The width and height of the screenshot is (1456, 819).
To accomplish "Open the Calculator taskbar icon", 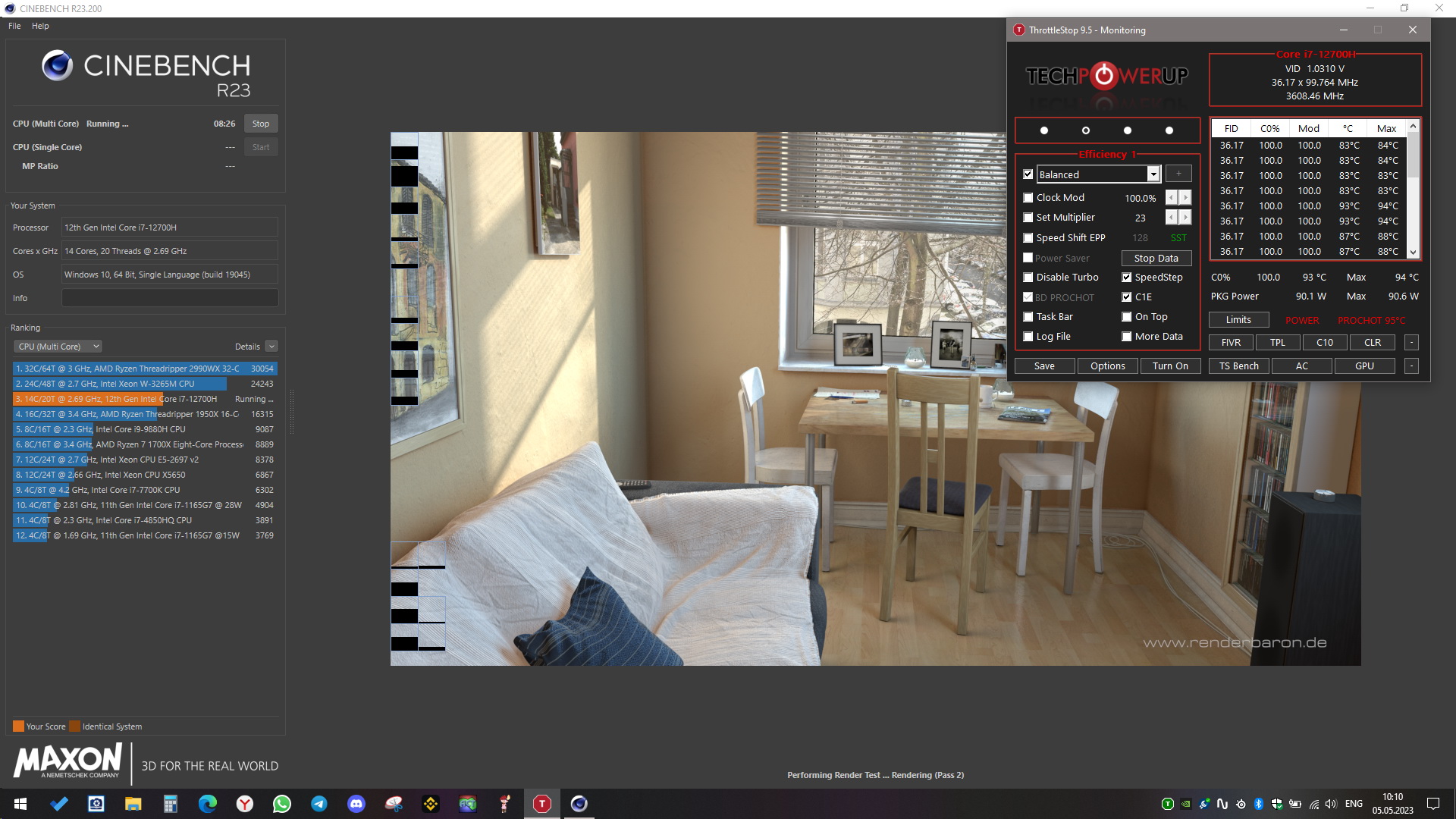I will point(171,804).
